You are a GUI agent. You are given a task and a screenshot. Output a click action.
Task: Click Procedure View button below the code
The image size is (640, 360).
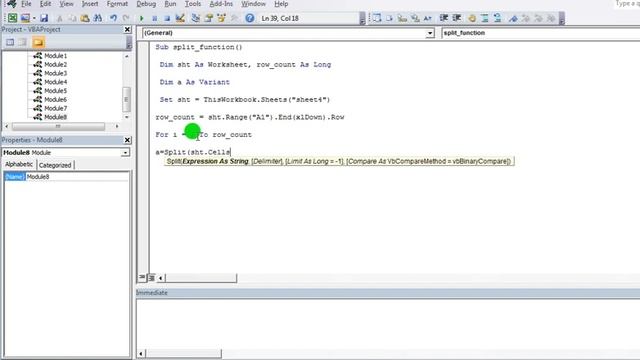[x=142, y=278]
